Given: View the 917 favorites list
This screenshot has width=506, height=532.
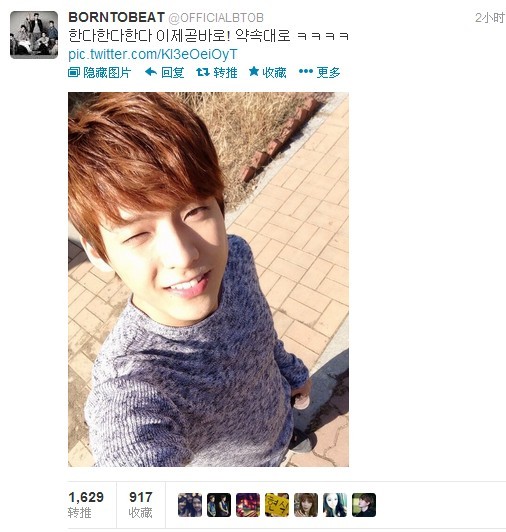Looking at the screenshot, I should tap(140, 505).
